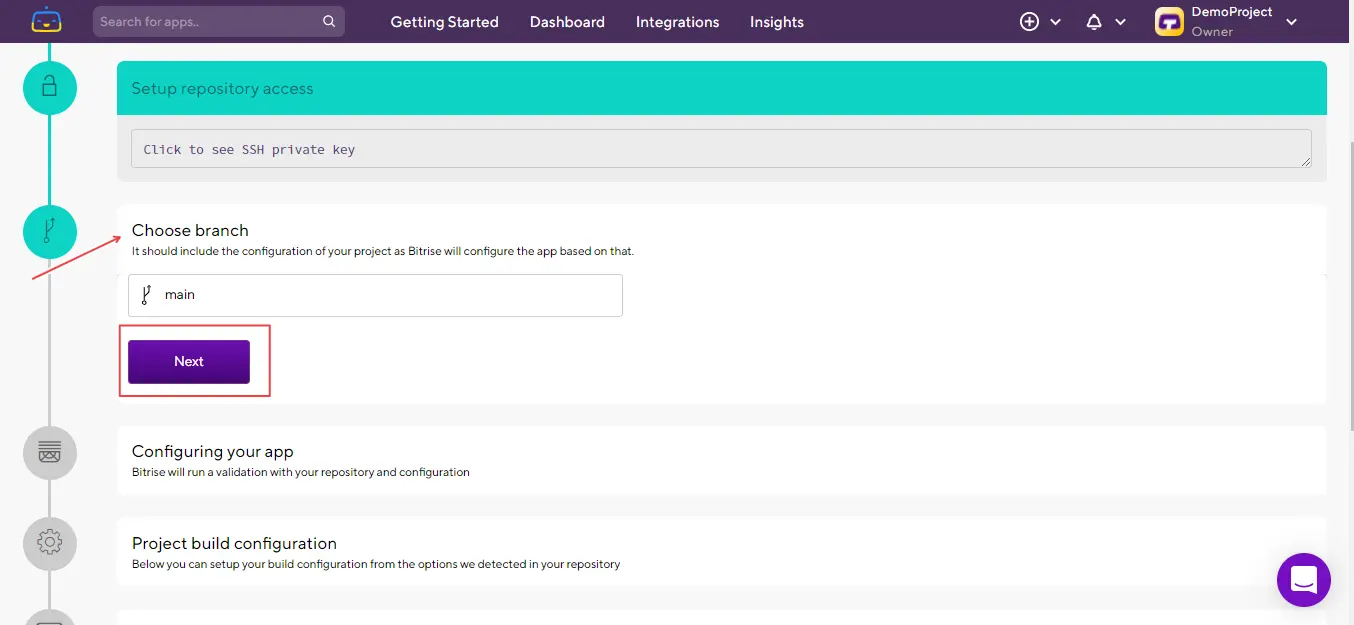Click the branch step circle icon
1354x625 pixels.
click(49, 231)
